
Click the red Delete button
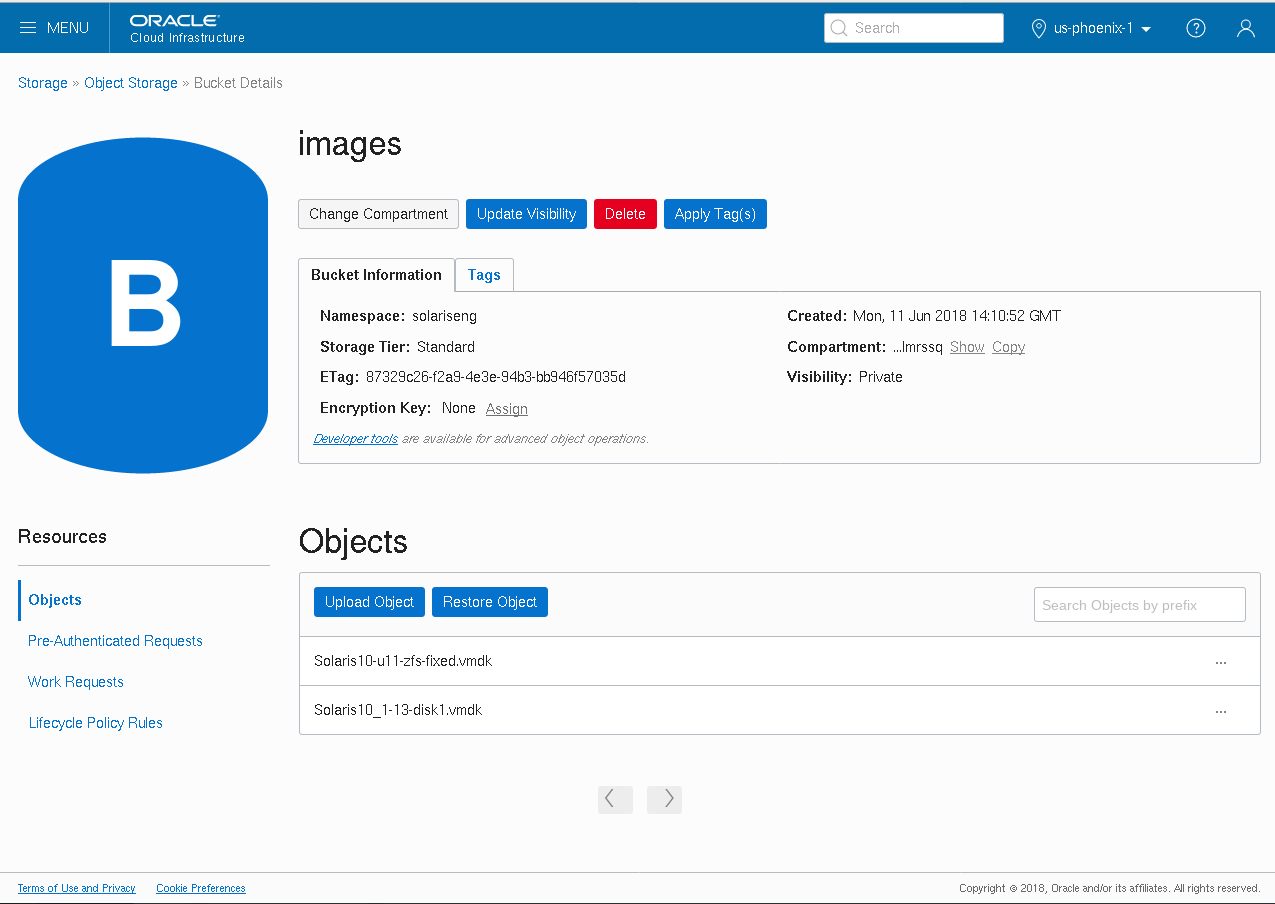click(625, 214)
